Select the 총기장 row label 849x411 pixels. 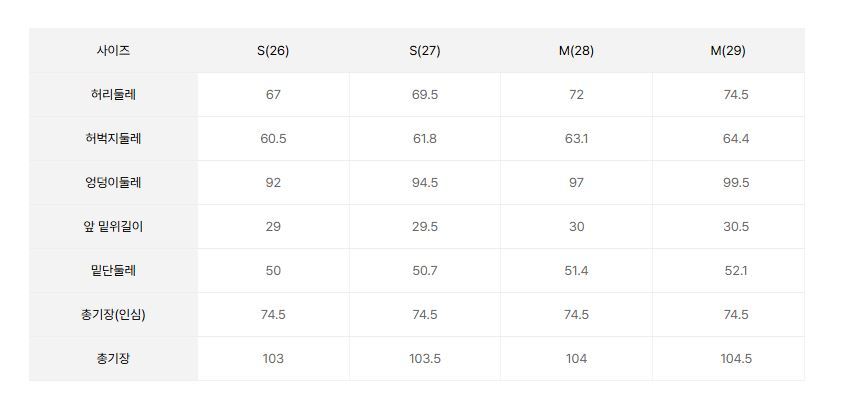click(x=113, y=359)
